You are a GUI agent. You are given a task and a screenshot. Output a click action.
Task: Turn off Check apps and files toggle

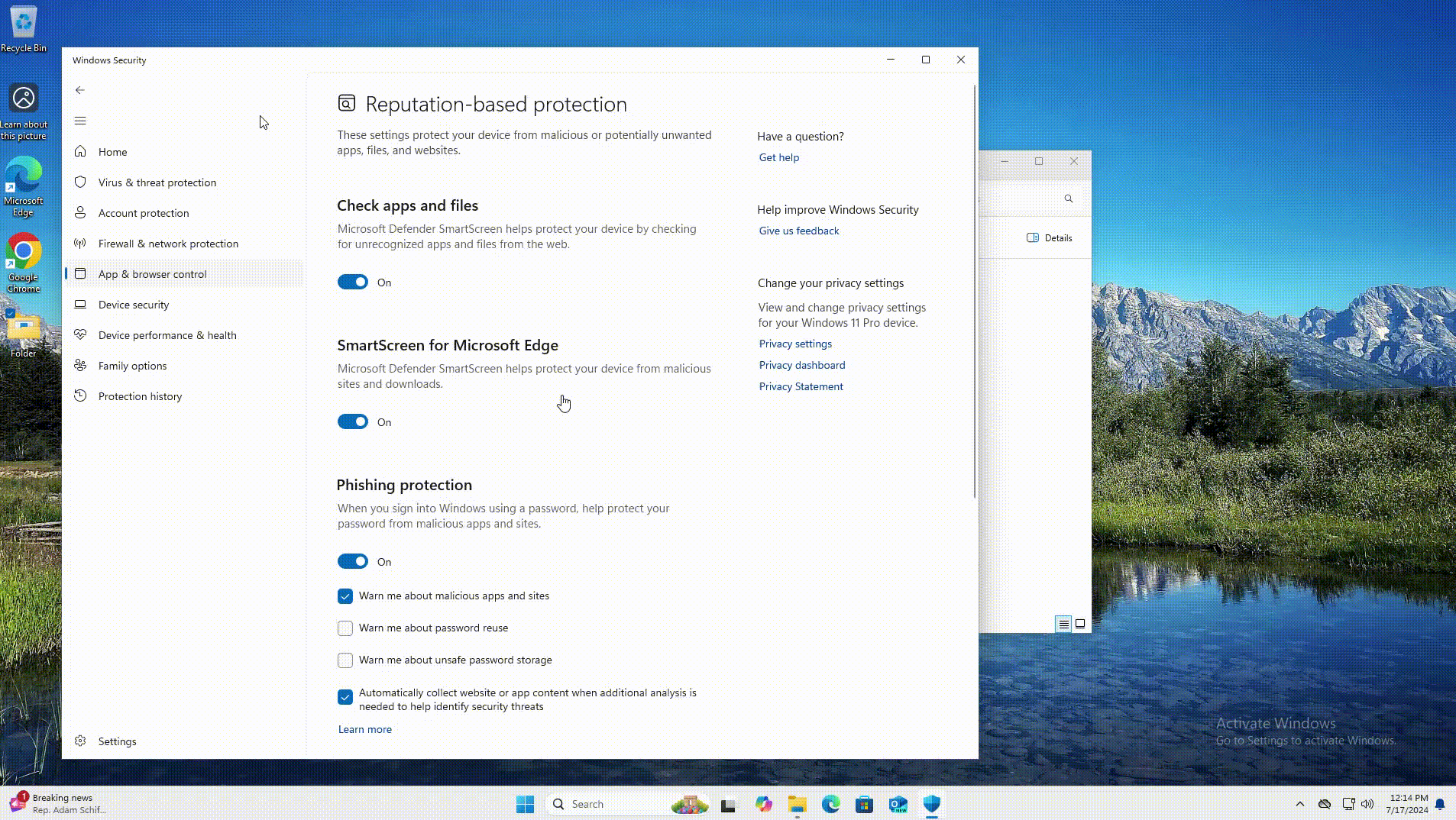click(353, 282)
